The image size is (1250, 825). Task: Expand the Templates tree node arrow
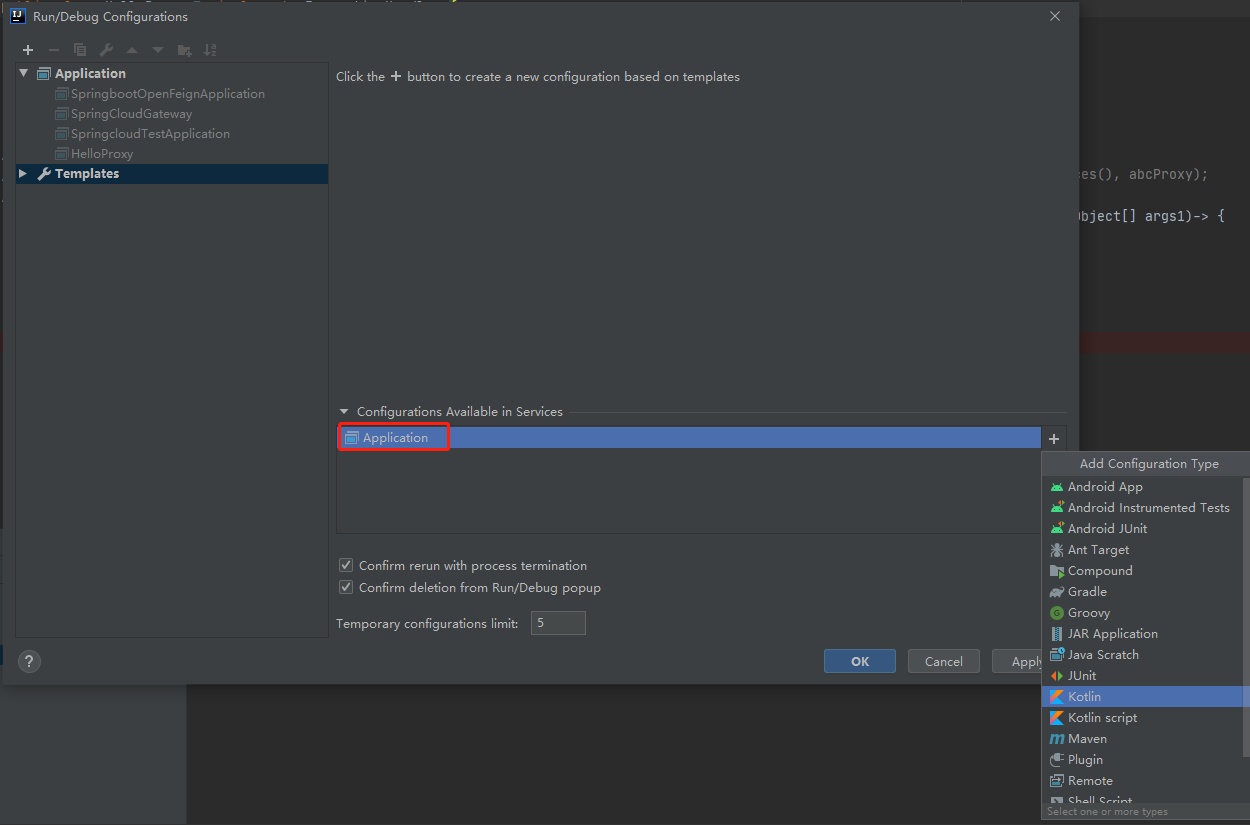point(24,174)
